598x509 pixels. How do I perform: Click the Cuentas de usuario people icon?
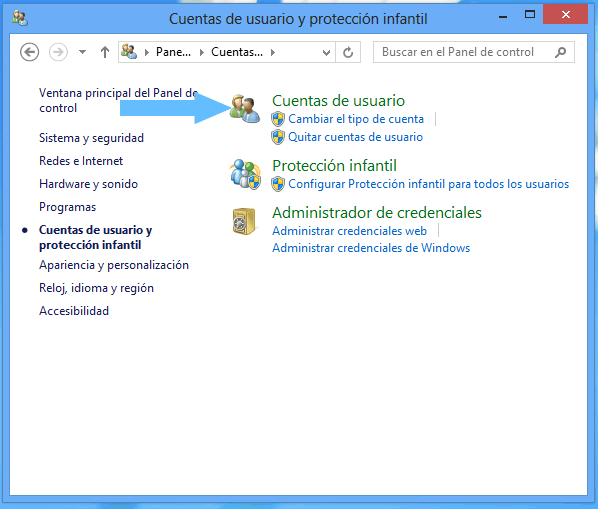pos(245,109)
